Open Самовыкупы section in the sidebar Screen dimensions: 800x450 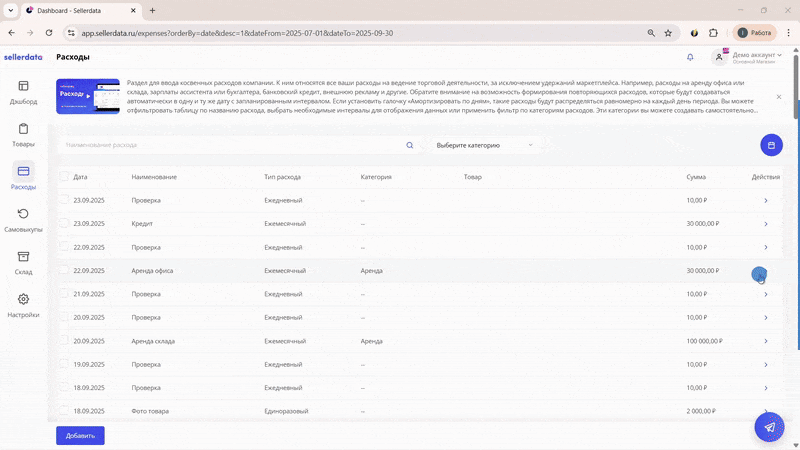[x=23, y=220]
